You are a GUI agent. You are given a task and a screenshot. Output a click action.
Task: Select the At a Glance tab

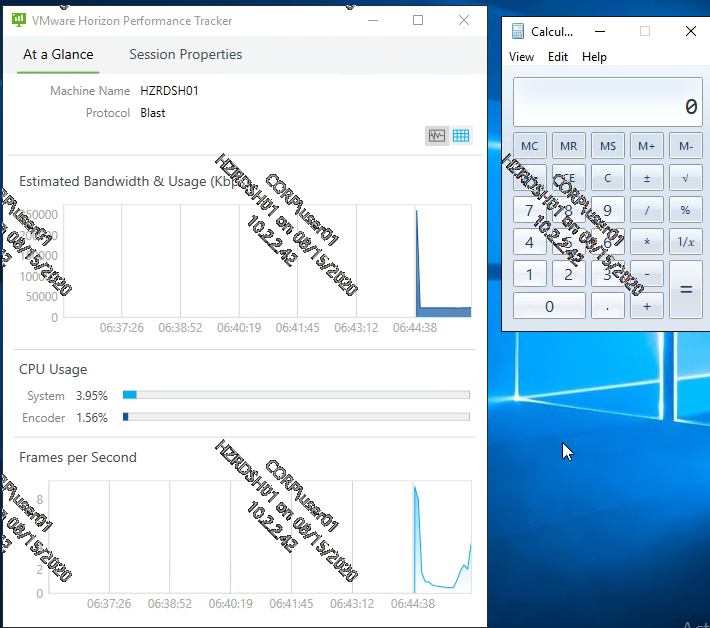tap(58, 54)
